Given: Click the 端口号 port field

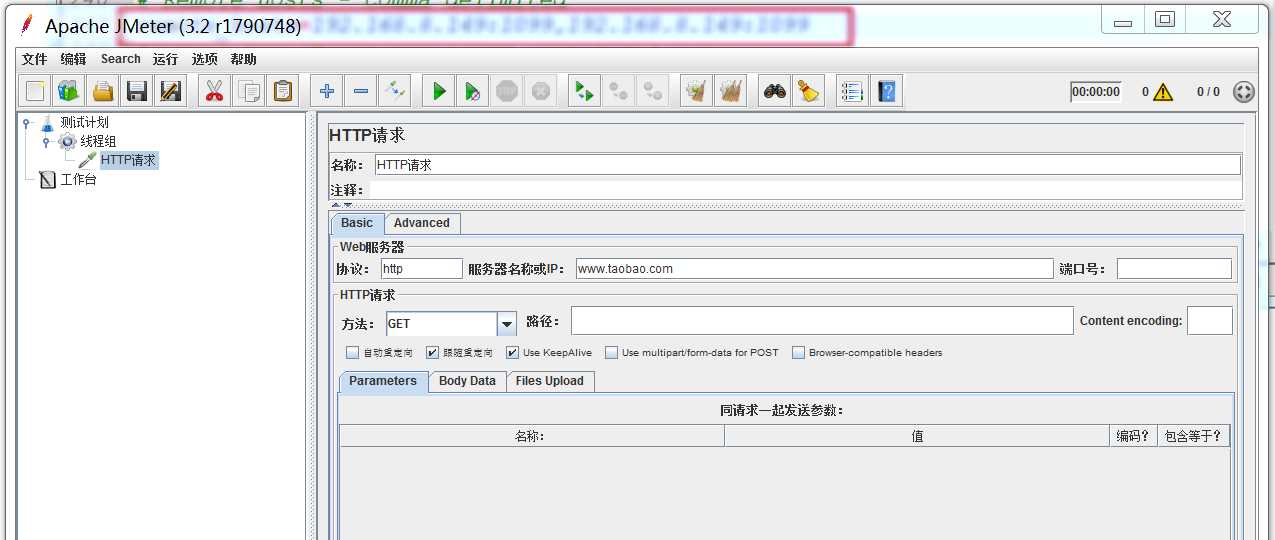Looking at the screenshot, I should [x=1174, y=268].
